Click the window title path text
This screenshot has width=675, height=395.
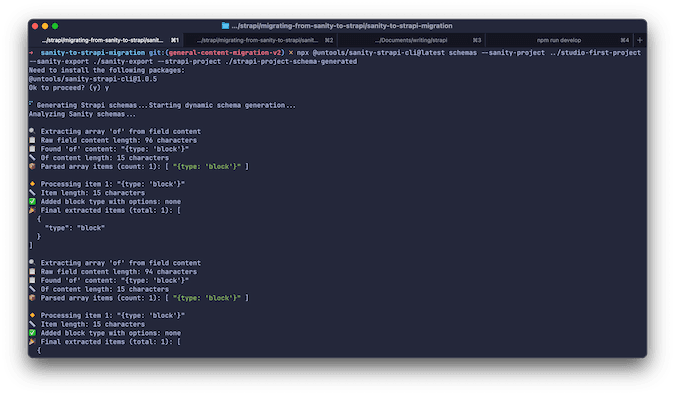[x=342, y=26]
